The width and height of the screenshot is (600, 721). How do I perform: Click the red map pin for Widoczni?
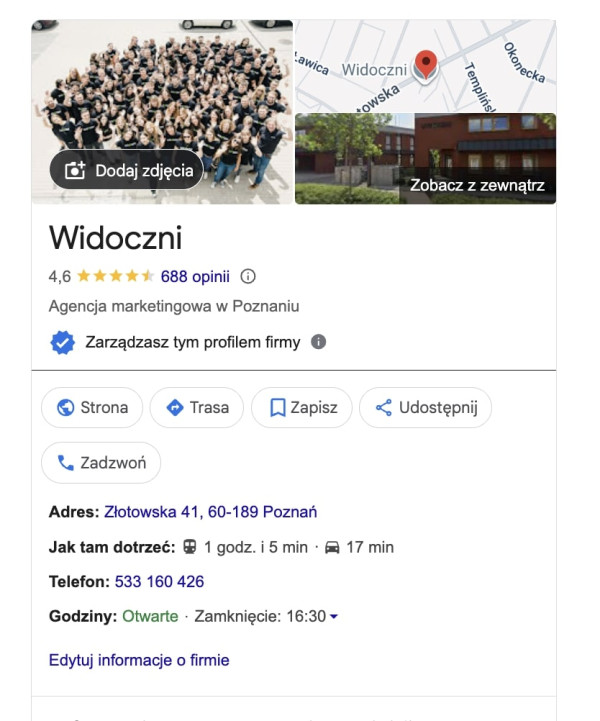coord(426,64)
